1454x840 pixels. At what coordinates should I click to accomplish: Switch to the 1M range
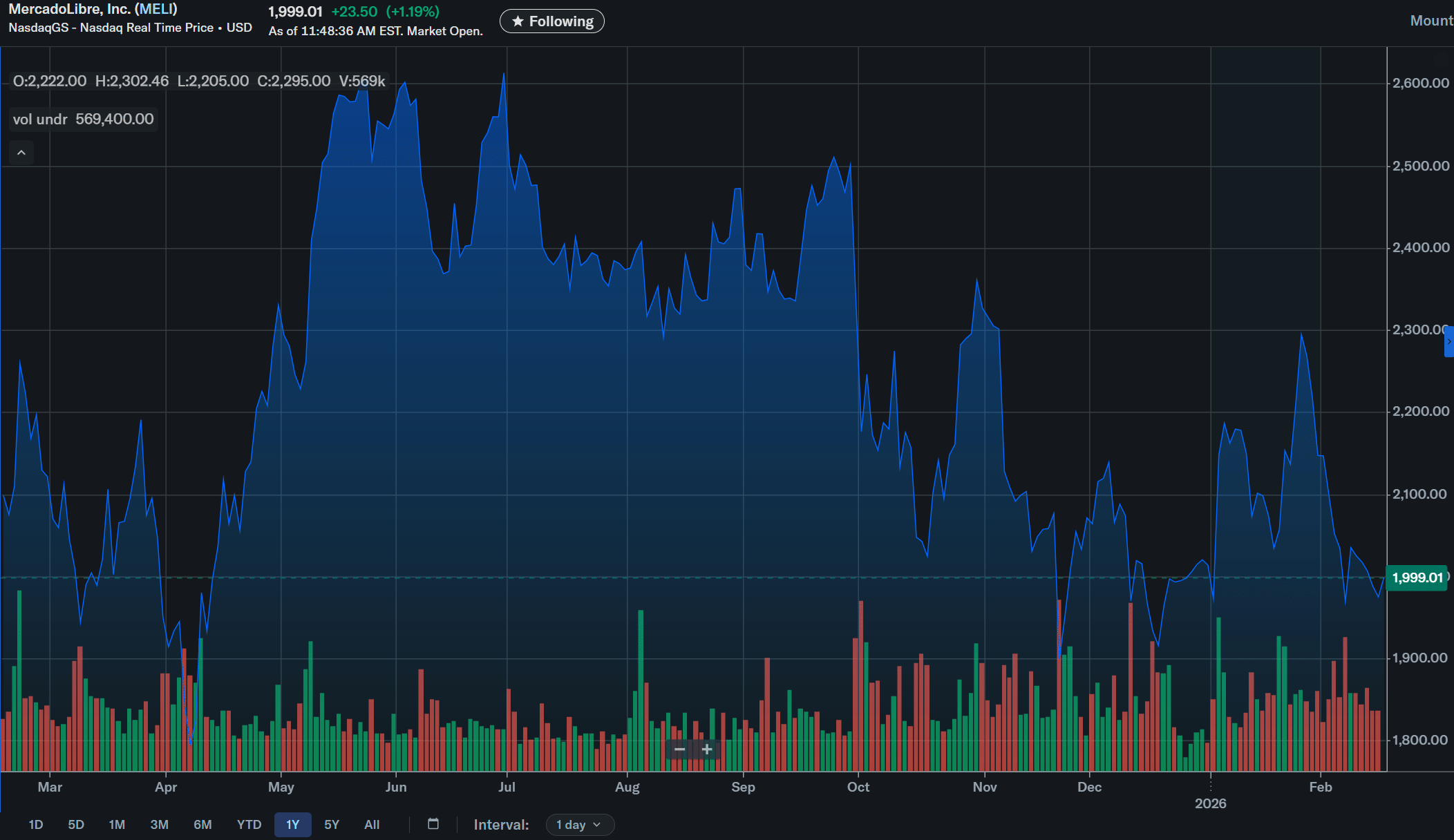(117, 825)
